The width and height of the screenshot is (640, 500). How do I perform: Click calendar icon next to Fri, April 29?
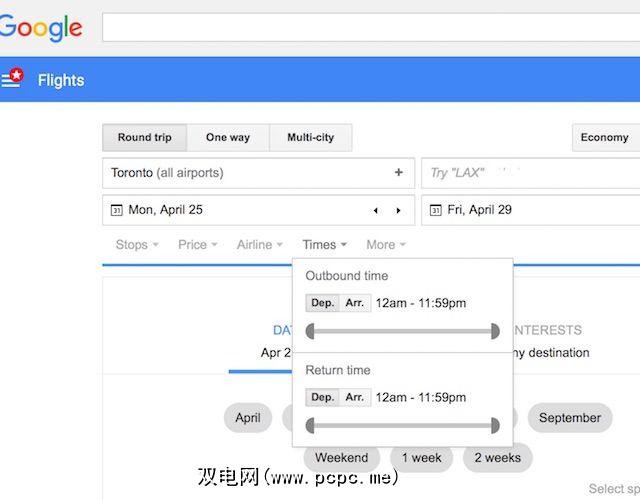(x=435, y=210)
